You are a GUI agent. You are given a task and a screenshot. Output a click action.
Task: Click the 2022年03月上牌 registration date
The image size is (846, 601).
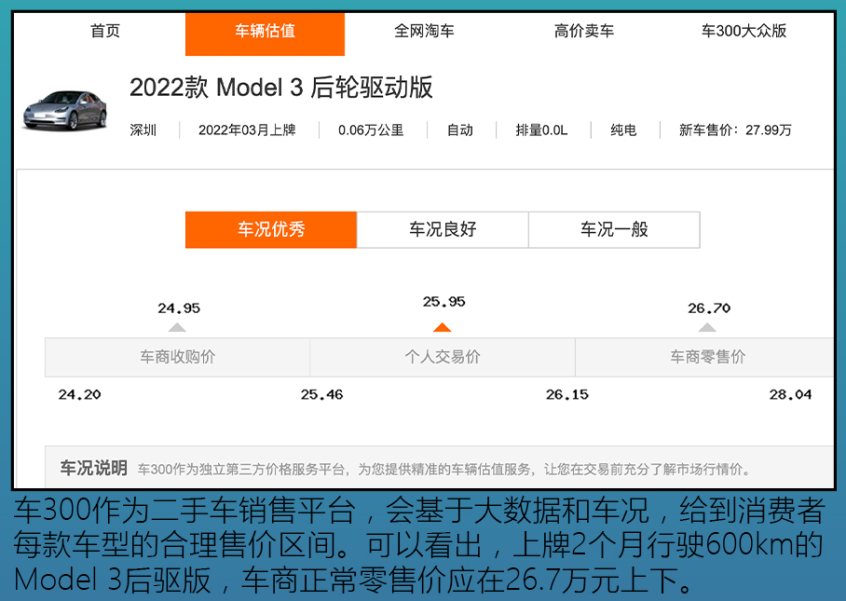point(247,130)
